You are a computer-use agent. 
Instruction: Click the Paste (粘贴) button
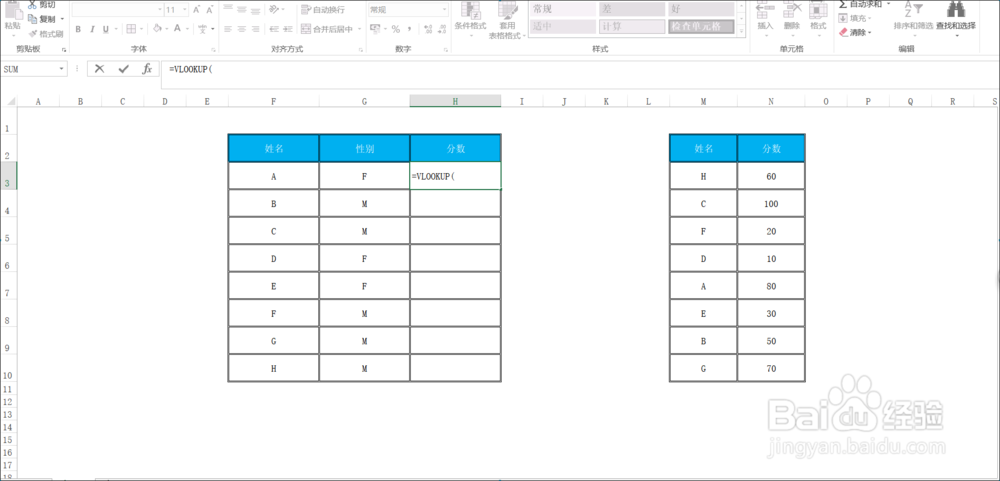(x=13, y=19)
